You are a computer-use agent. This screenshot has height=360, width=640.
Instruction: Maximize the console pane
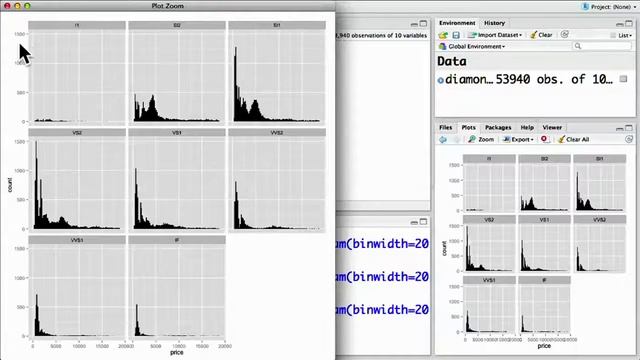[x=423, y=222]
